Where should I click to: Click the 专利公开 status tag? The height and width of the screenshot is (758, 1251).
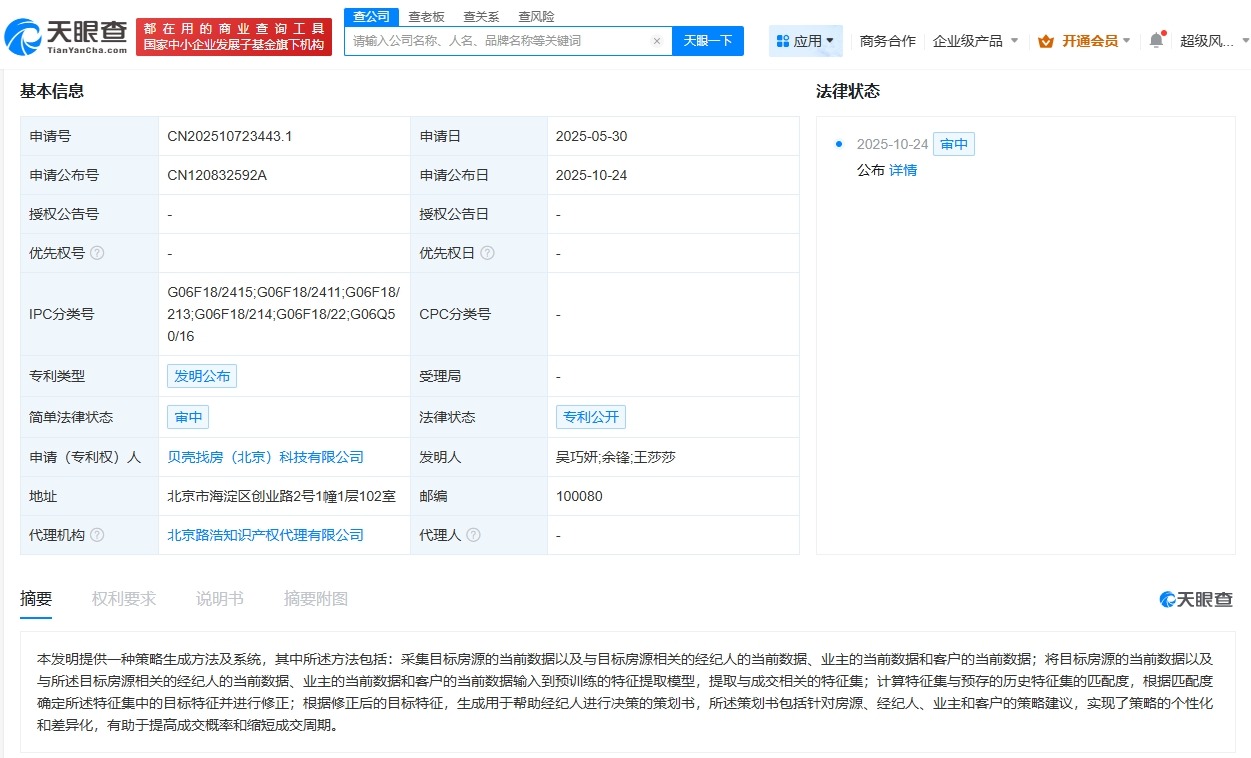591,417
